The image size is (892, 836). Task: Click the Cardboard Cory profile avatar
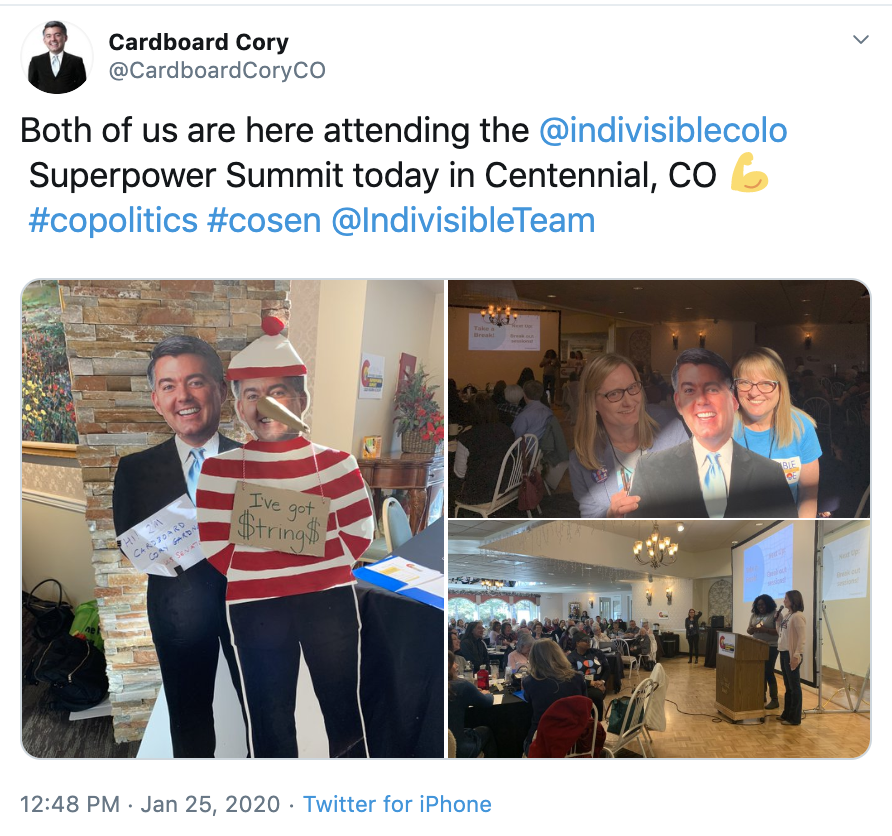[x=56, y=56]
